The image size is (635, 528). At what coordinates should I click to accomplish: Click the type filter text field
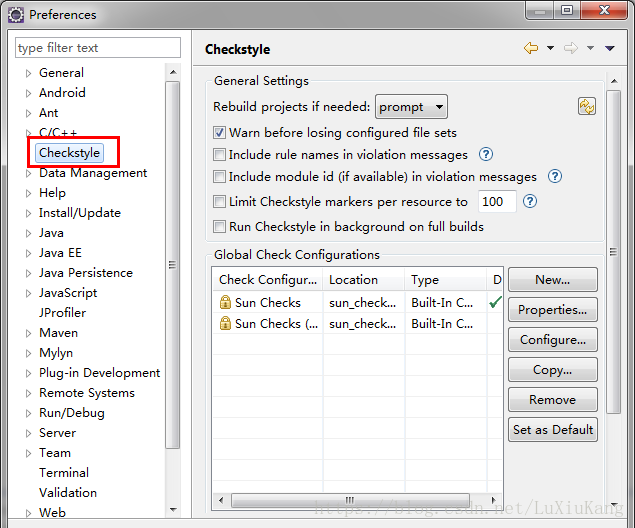98,48
